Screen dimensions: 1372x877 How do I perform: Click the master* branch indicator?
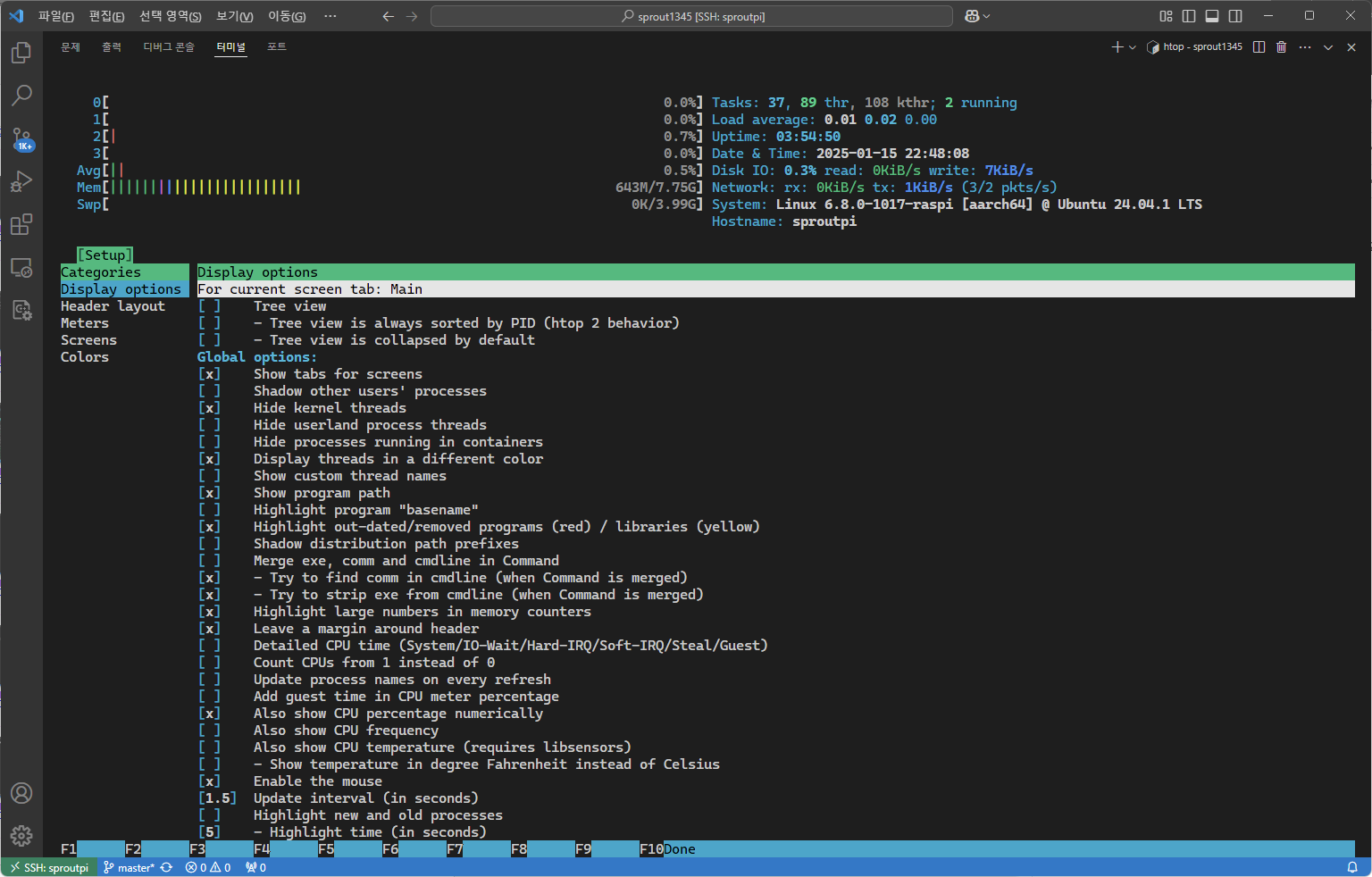130,867
